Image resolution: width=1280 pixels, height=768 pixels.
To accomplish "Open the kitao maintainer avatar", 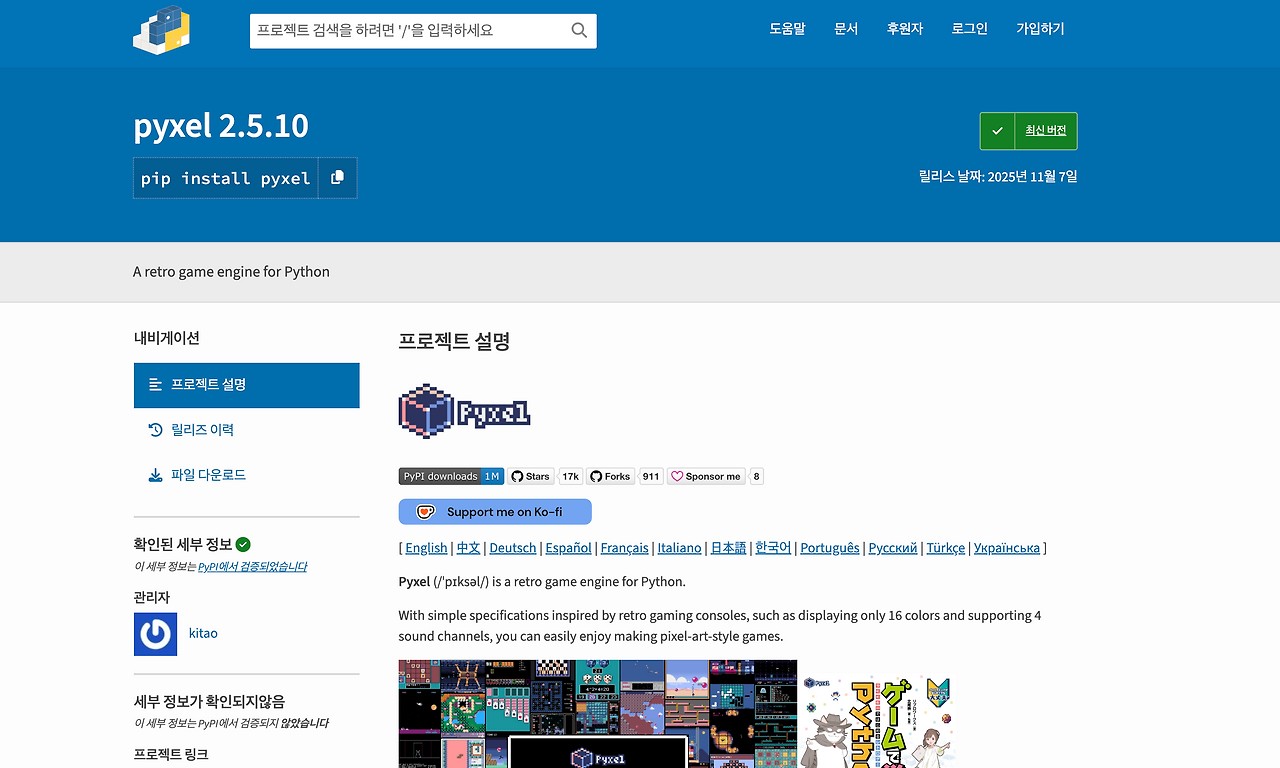I will point(155,634).
